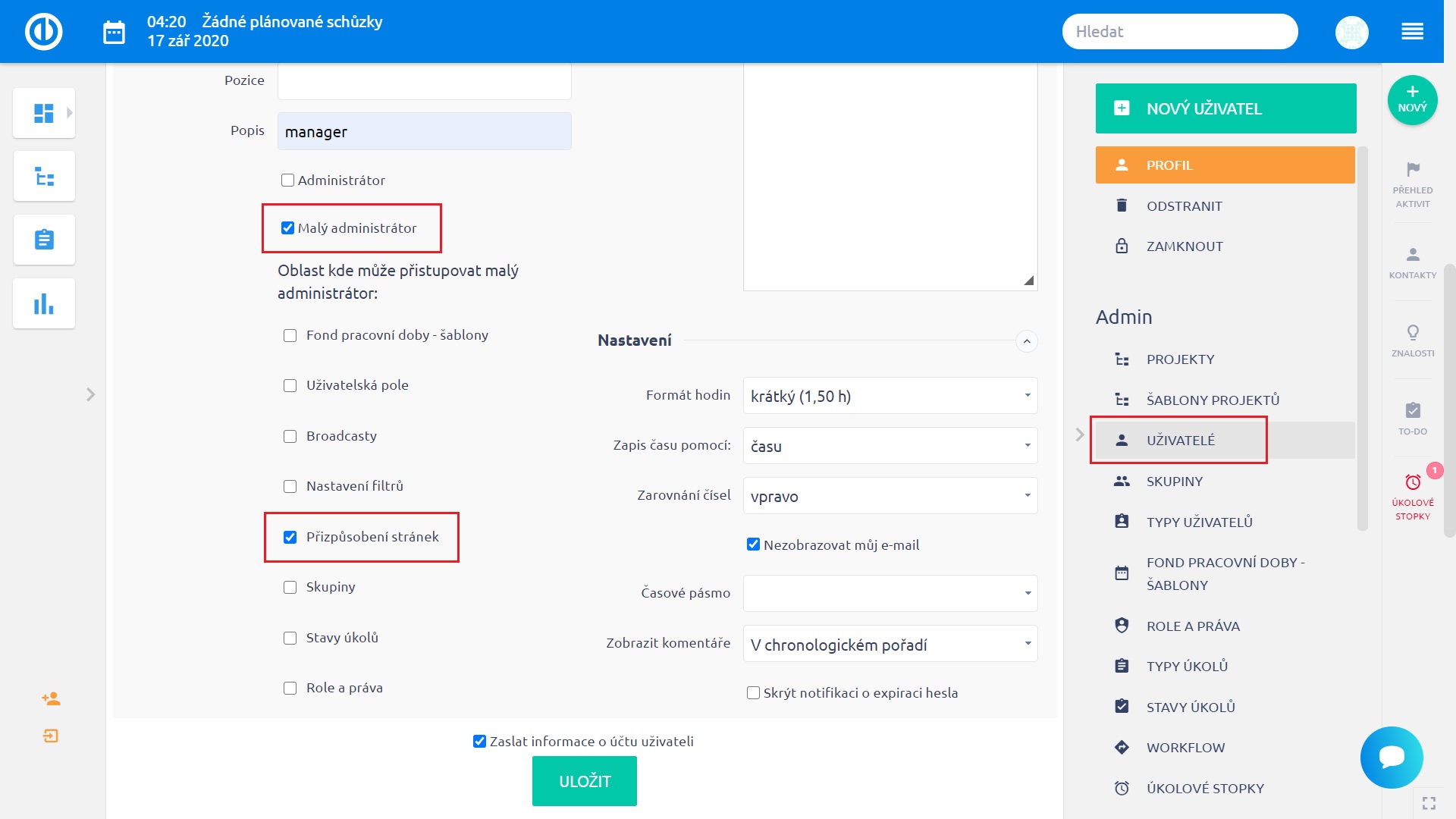
Task: Toggle Nezobrazovat můj e-mail checkbox
Action: pyautogui.click(x=753, y=544)
